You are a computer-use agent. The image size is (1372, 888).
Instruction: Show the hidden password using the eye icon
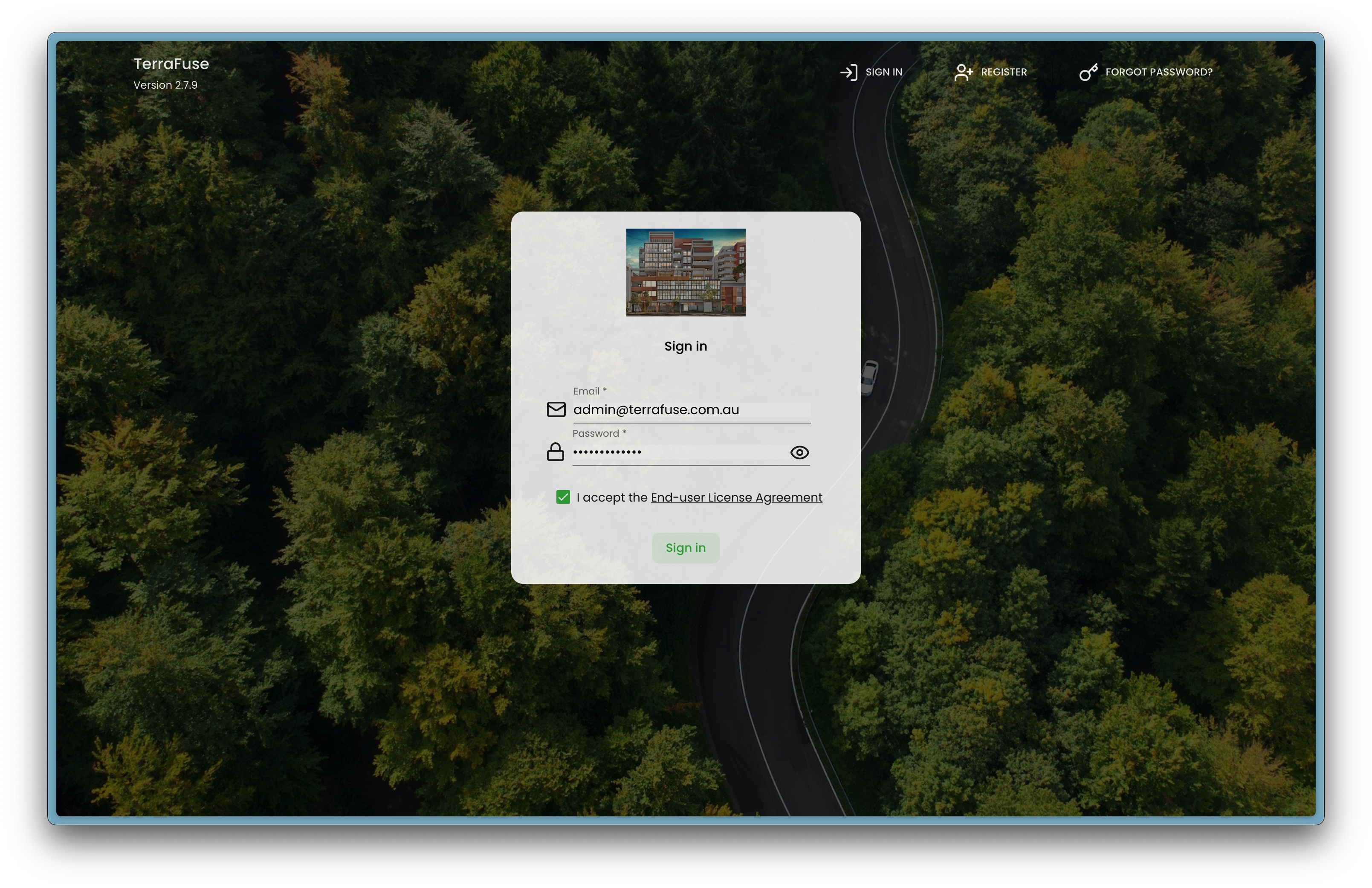(799, 453)
